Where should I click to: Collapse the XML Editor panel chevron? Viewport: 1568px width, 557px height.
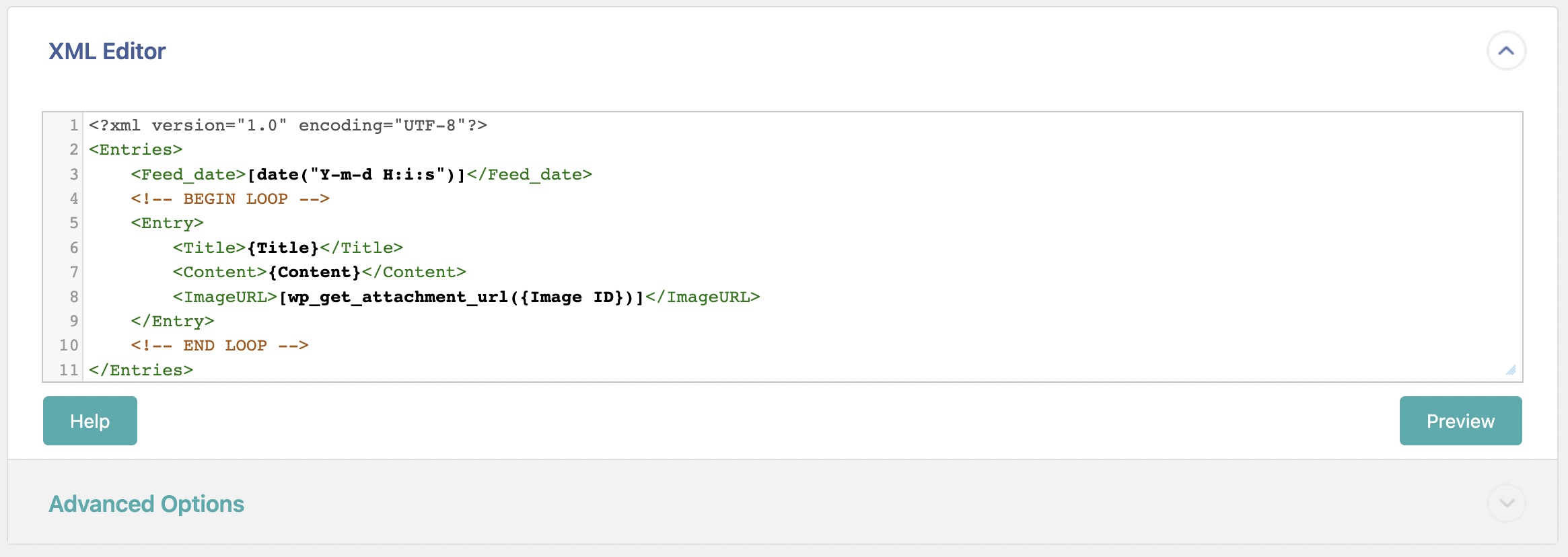click(x=1506, y=51)
